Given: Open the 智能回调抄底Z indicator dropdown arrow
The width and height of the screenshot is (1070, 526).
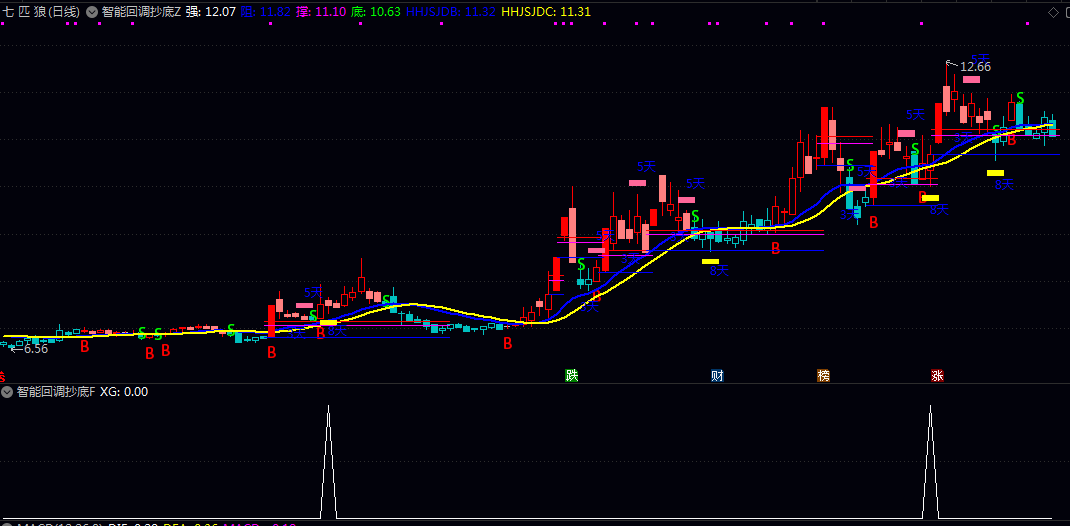Looking at the screenshot, I should tap(91, 12).
